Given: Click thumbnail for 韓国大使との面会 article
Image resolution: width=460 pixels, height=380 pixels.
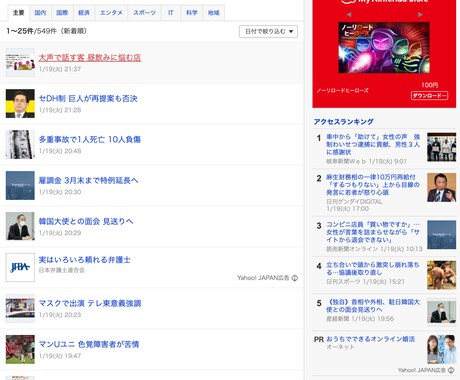Looking at the screenshot, I should pos(20,226).
